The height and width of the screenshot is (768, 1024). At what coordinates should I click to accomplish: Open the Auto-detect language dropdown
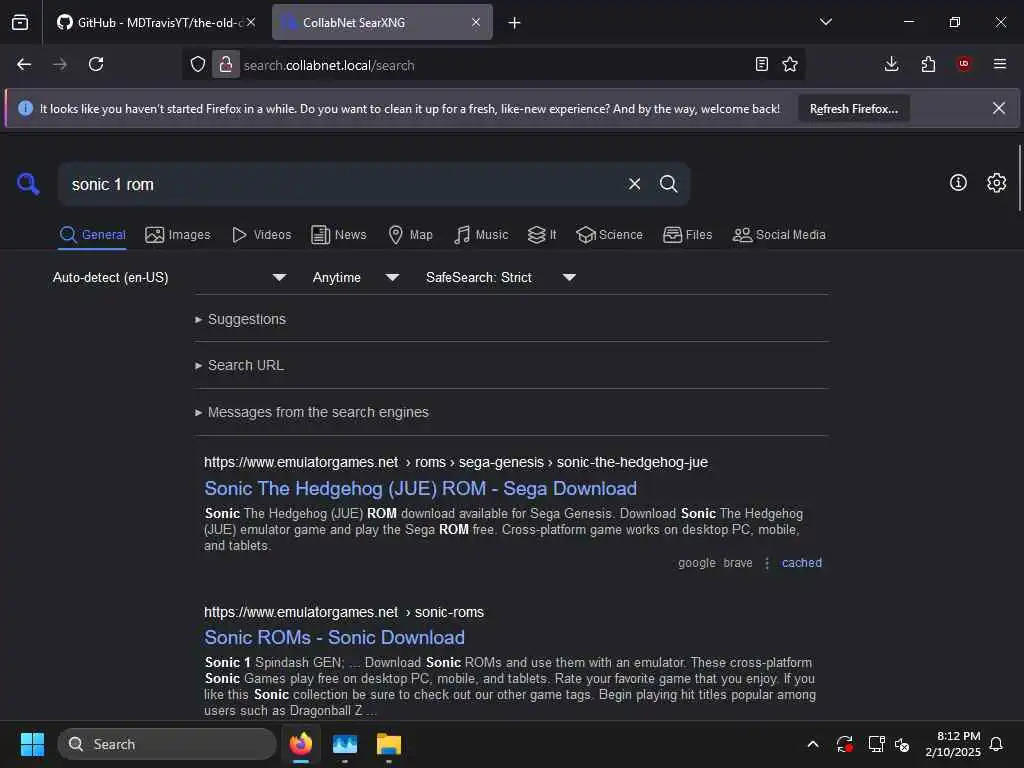(x=169, y=278)
